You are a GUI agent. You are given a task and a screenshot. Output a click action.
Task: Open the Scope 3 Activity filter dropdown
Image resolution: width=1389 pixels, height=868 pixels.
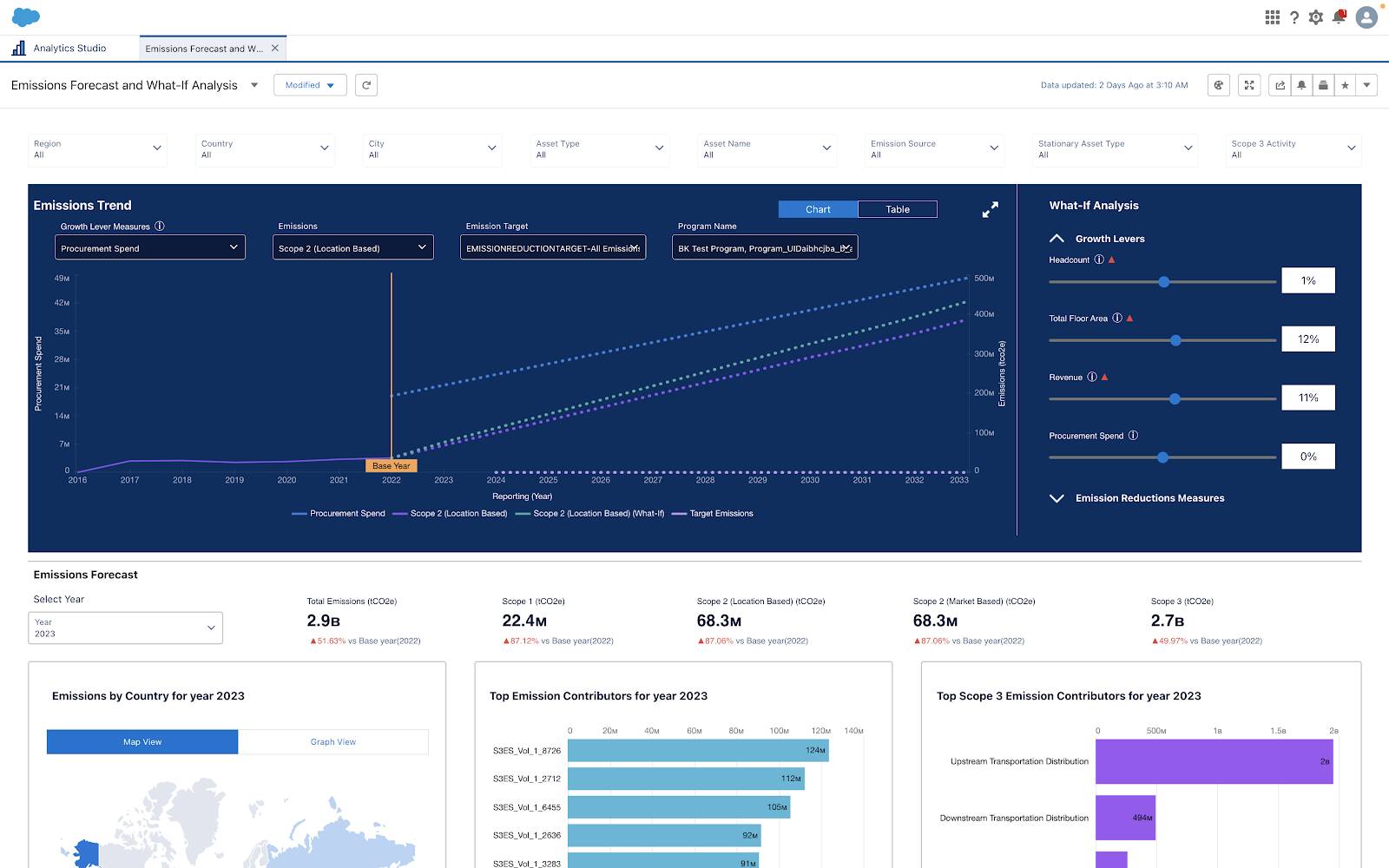coord(1294,149)
